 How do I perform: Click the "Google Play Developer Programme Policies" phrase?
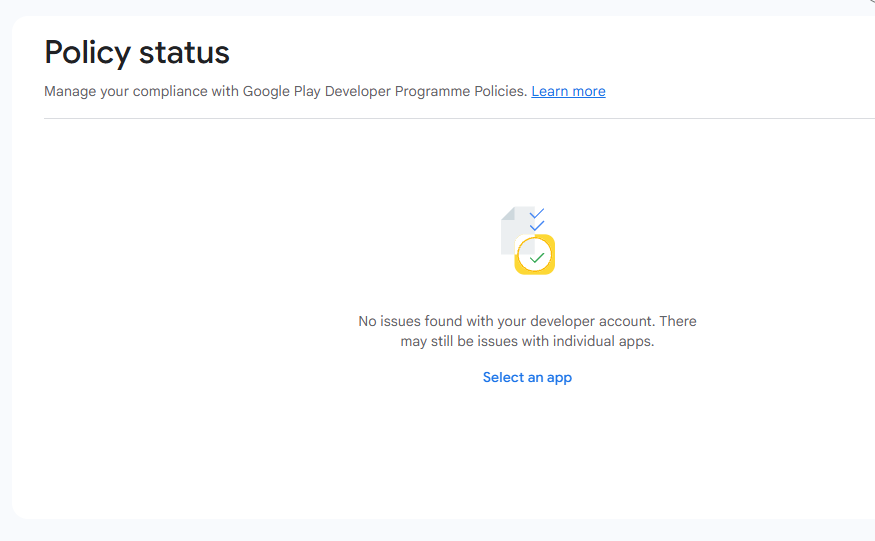(385, 91)
